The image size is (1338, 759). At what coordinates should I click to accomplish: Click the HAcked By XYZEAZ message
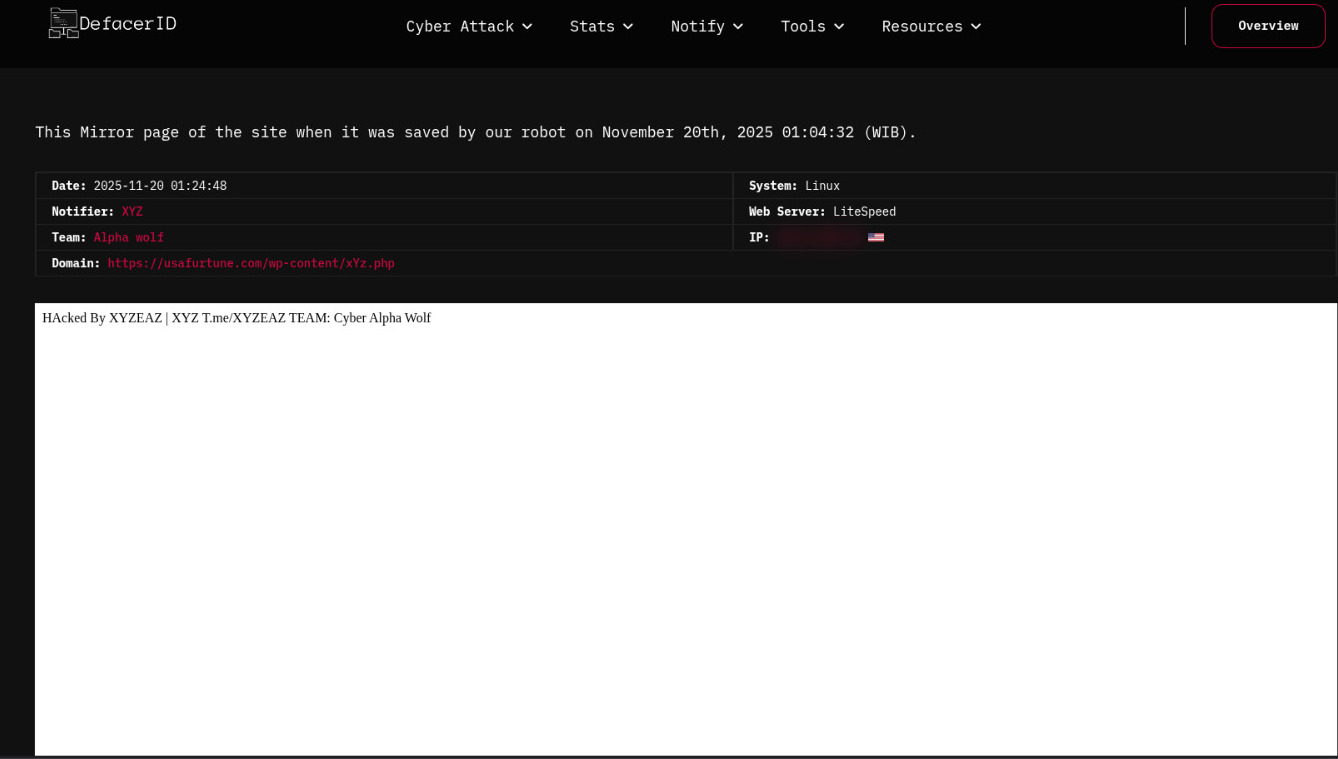click(x=237, y=318)
